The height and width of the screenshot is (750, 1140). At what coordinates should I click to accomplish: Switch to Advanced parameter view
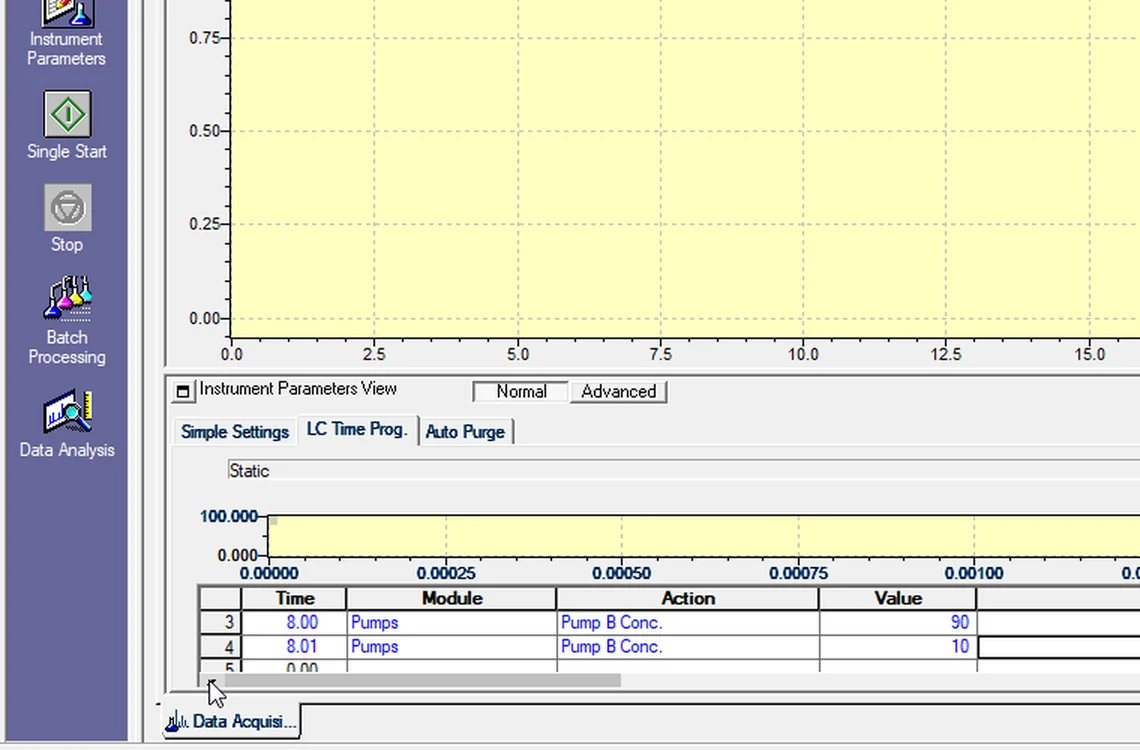tap(619, 392)
